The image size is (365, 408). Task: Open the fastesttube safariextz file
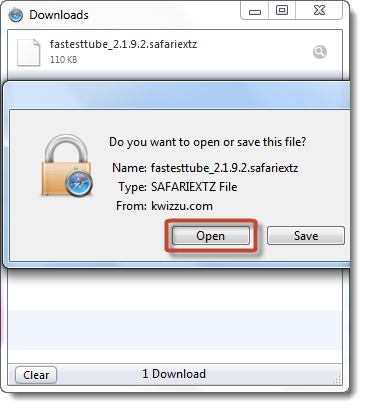point(211,236)
